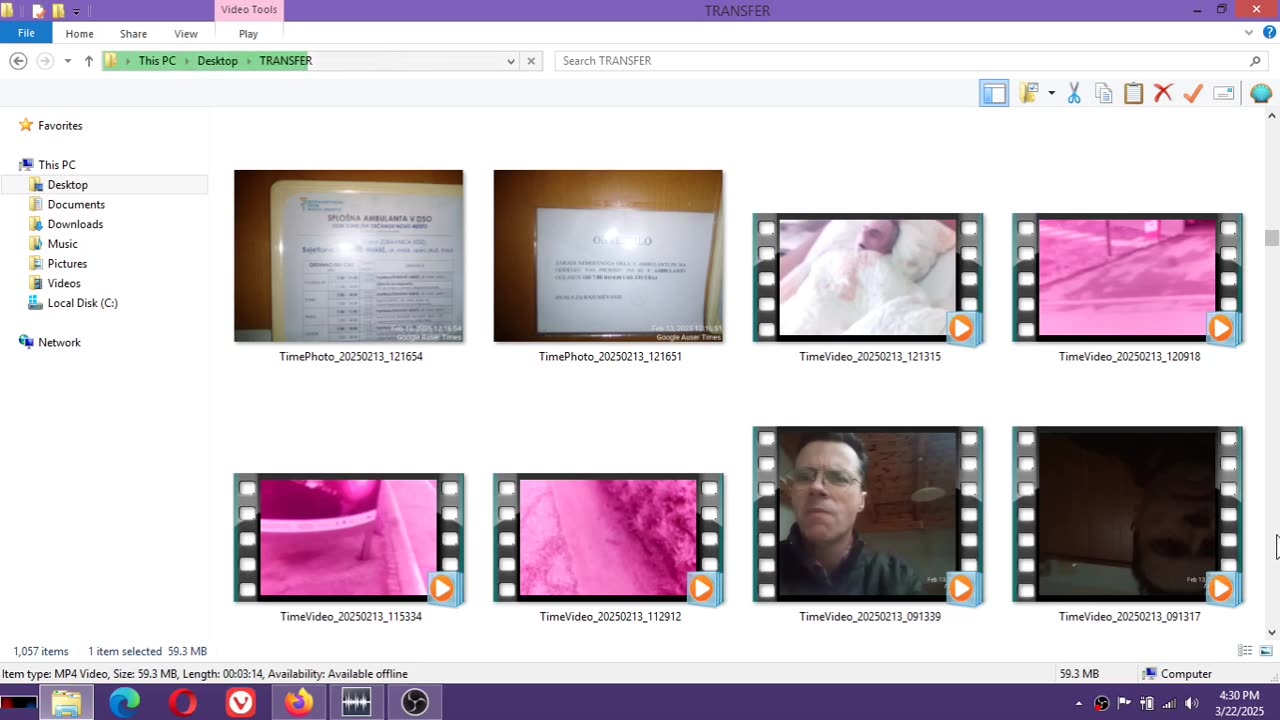Select video TimeVideo_20250213_091339

868,516
